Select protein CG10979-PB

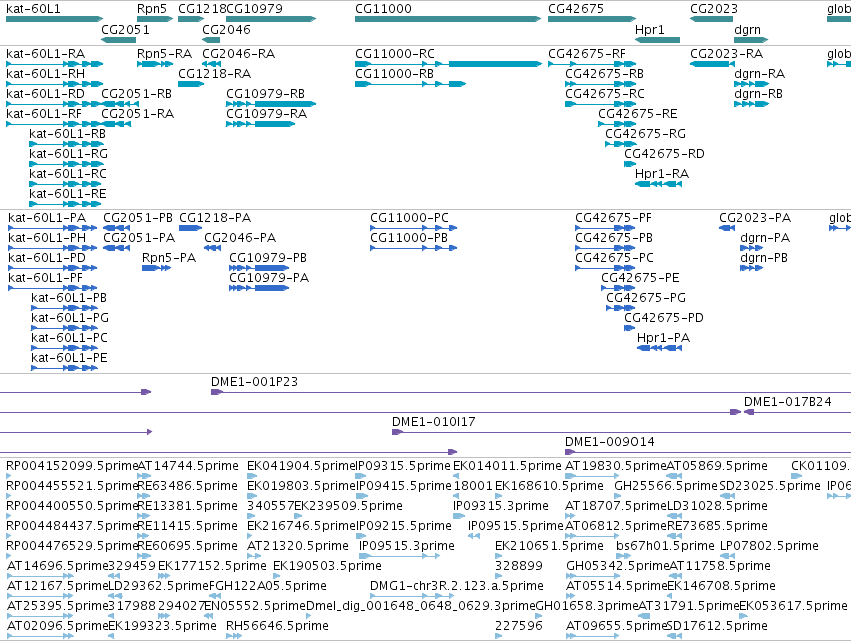click(x=259, y=268)
